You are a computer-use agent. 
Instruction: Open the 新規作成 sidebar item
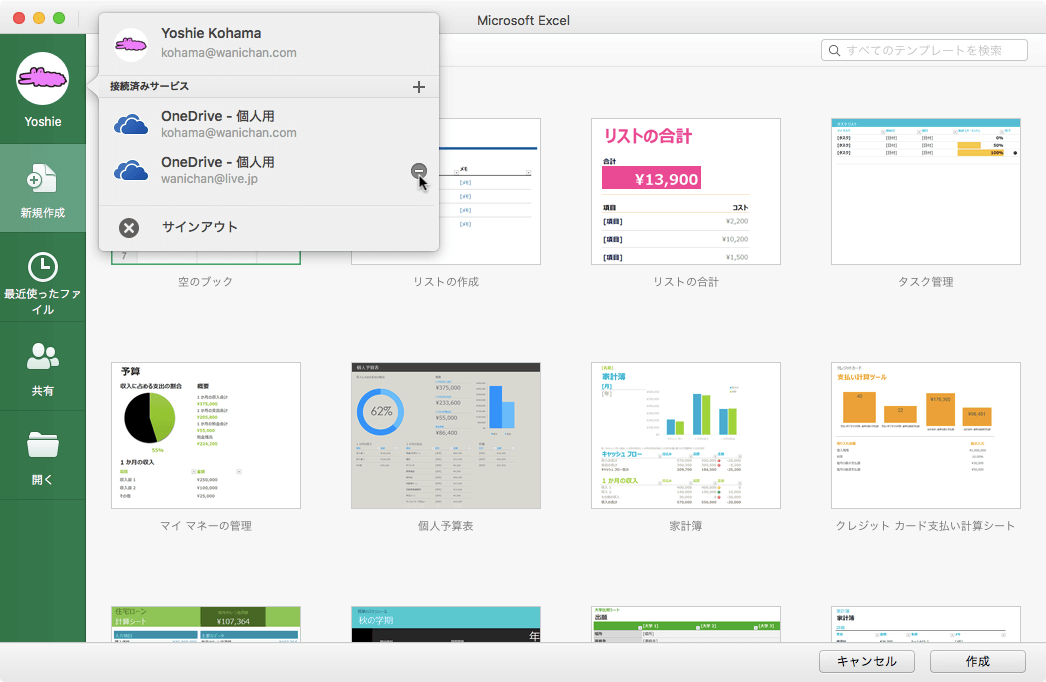[43, 189]
